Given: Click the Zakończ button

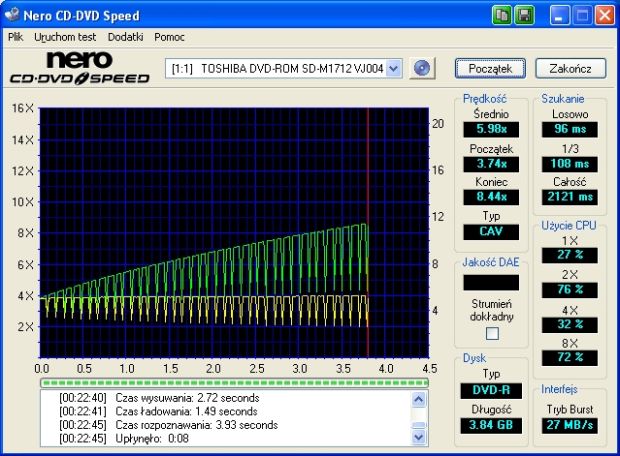Looking at the screenshot, I should [571, 68].
